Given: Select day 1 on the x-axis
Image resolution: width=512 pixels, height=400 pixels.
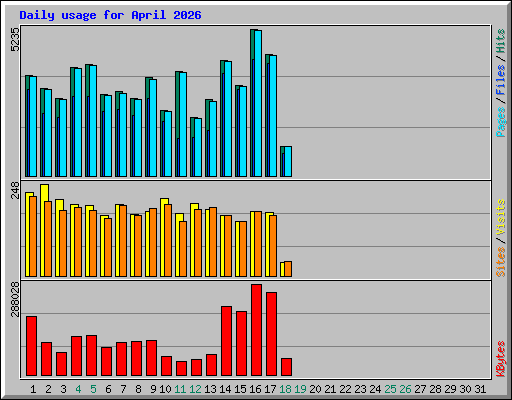Looking at the screenshot, I should [33, 389].
